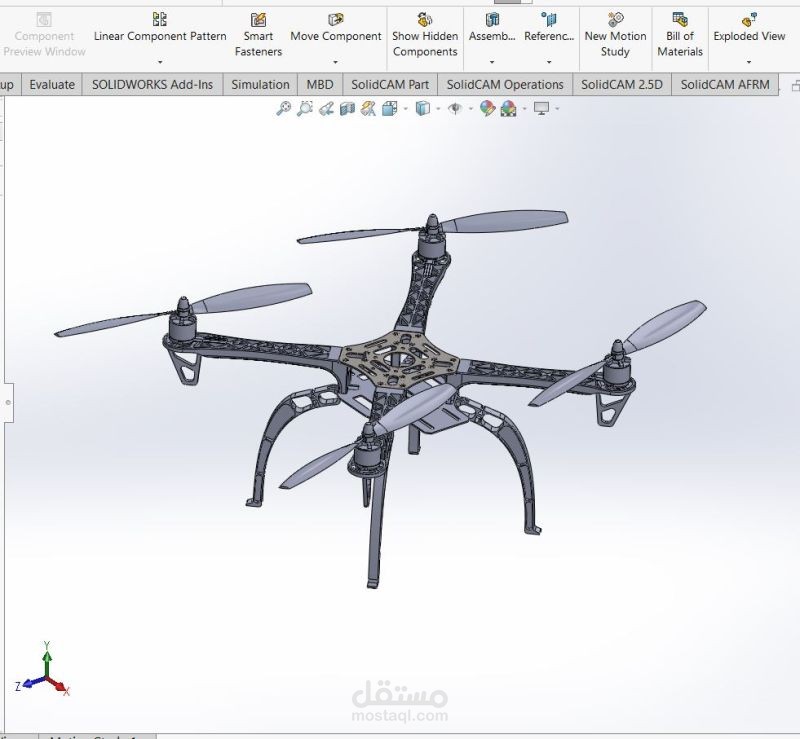Switch to Evaluate tab
This screenshot has height=739, width=800.
(52, 85)
